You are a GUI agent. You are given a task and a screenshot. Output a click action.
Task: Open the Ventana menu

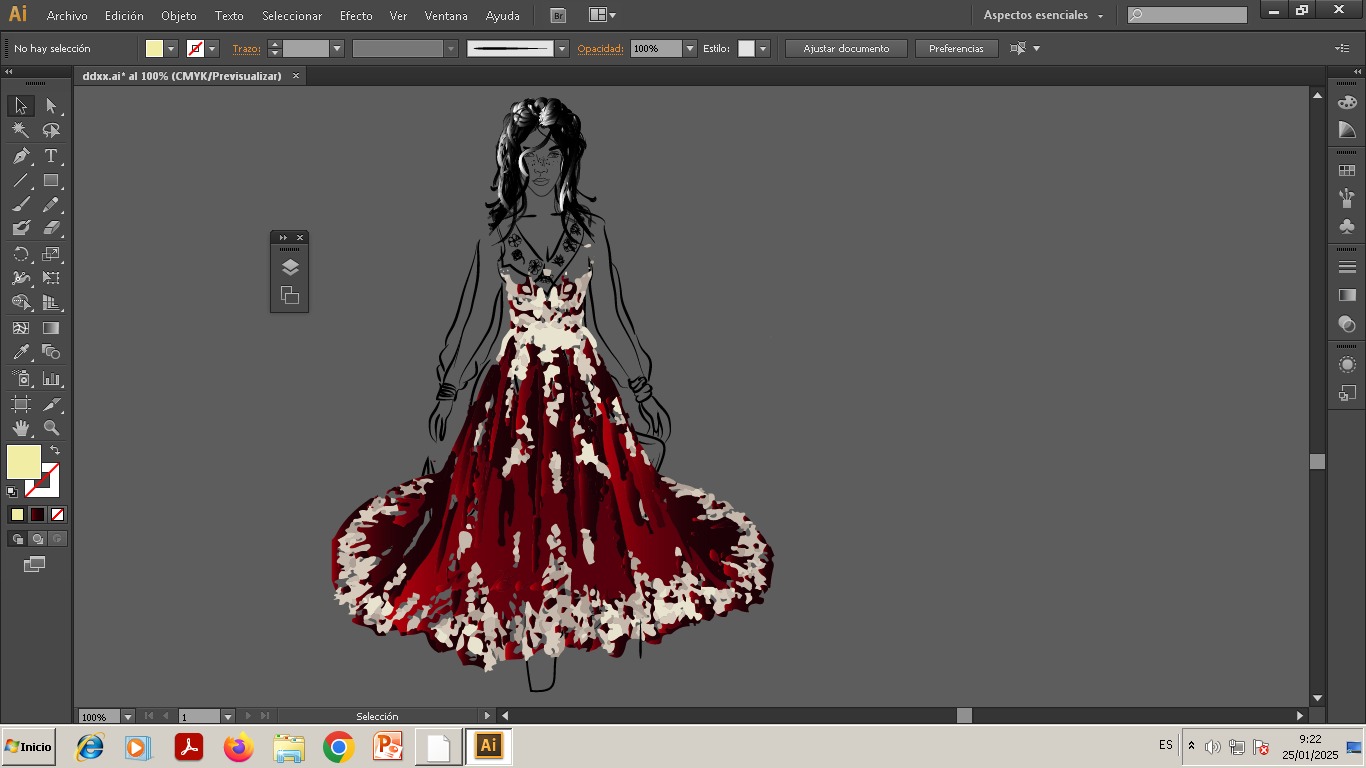point(446,16)
